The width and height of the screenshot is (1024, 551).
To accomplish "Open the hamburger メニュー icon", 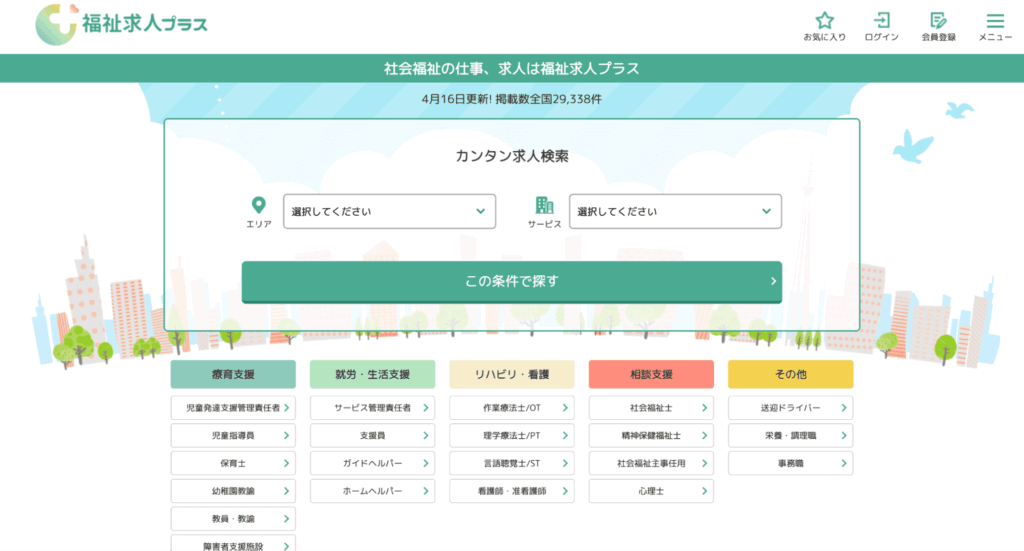I will tap(995, 21).
